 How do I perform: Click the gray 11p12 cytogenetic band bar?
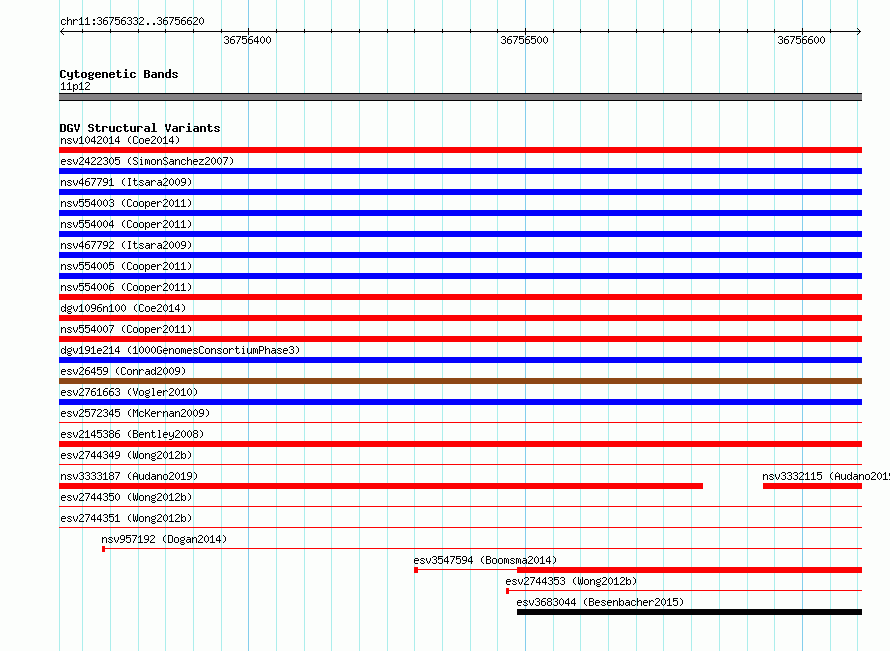pyautogui.click(x=460, y=97)
